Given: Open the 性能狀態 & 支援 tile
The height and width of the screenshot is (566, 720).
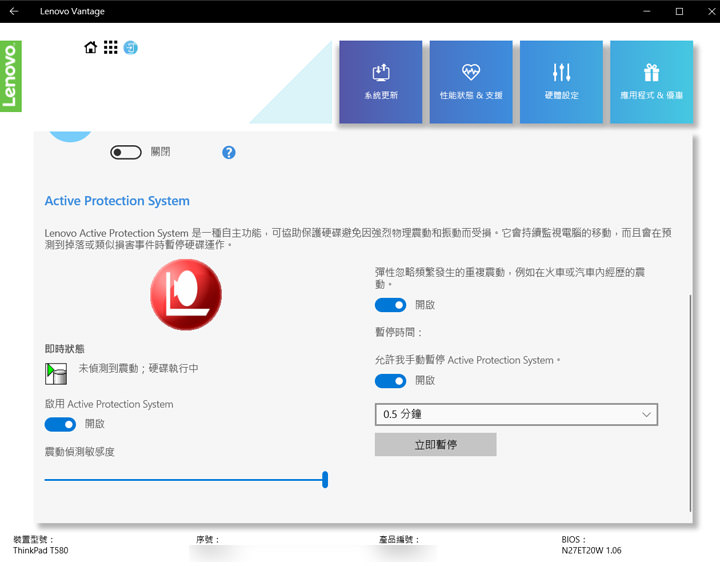Looking at the screenshot, I should point(471,82).
